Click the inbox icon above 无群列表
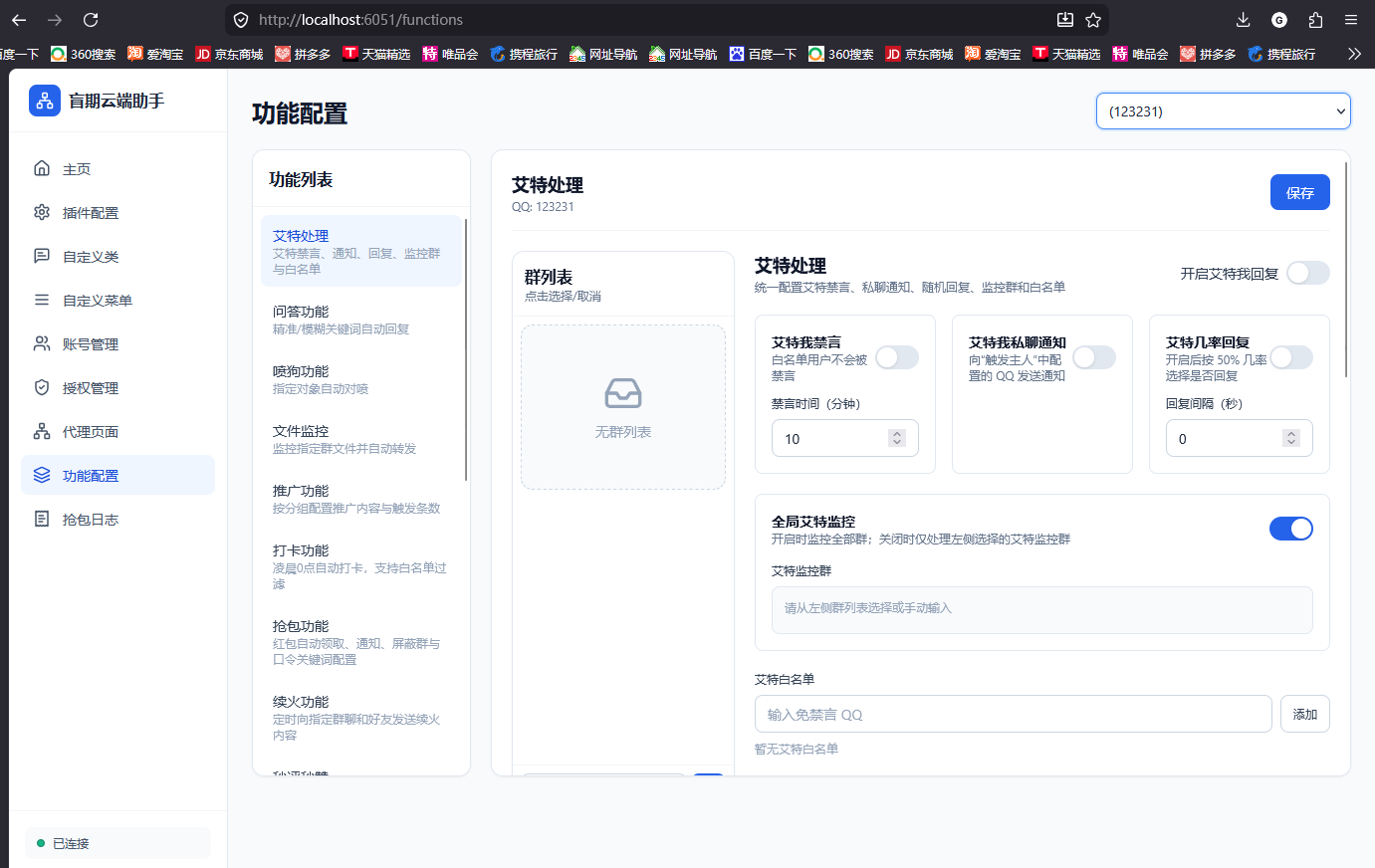Viewport: 1375px width, 868px height. click(x=623, y=394)
